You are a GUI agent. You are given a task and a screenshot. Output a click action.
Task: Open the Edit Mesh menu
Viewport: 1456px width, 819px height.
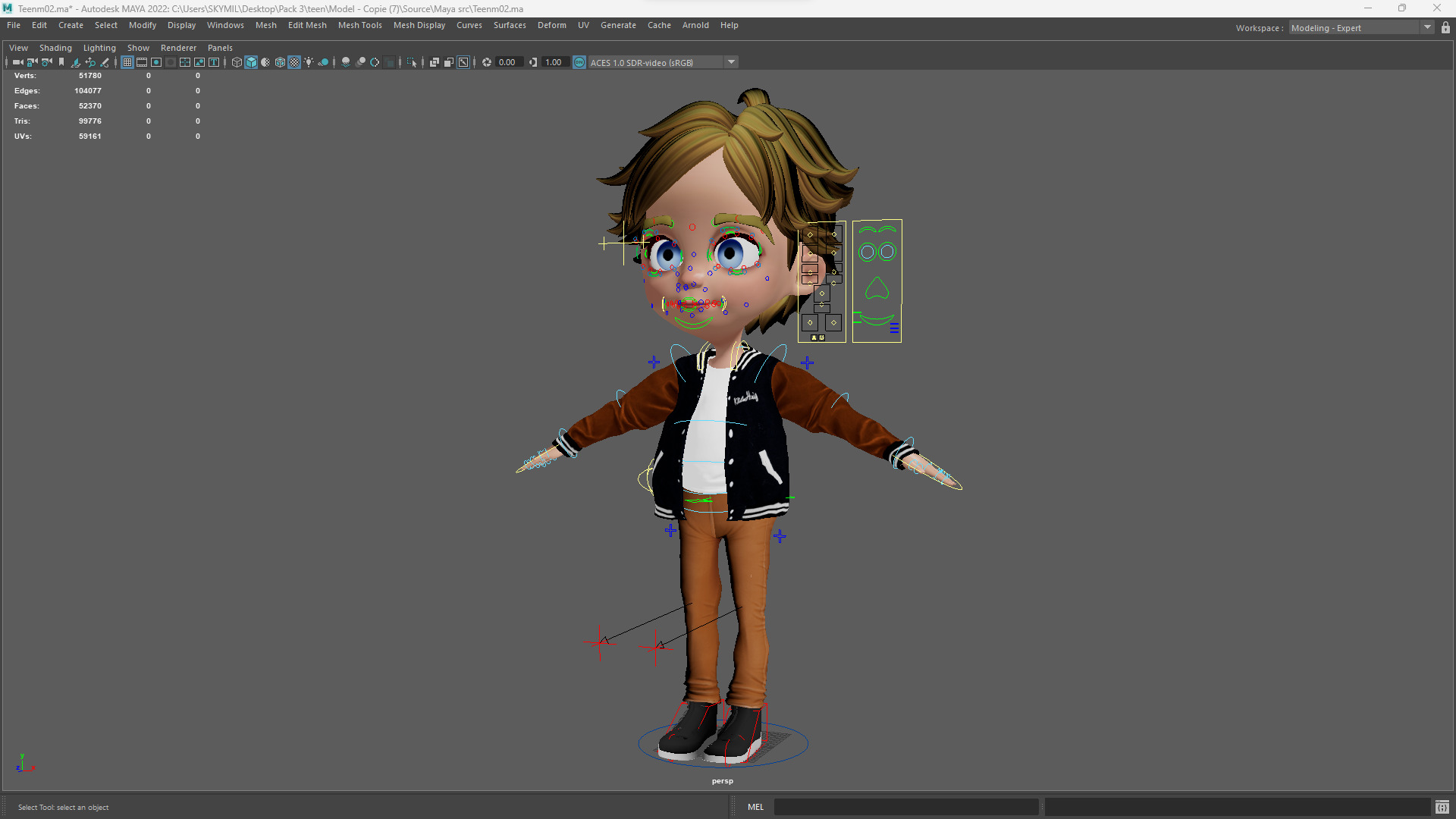click(307, 25)
